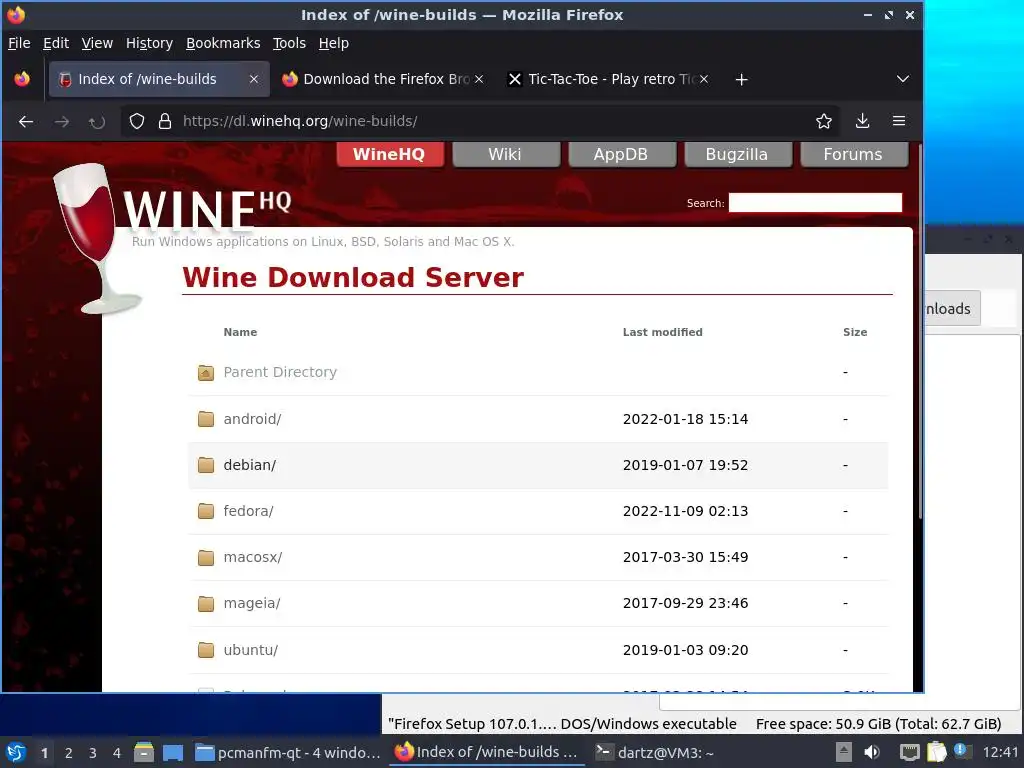This screenshot has height=768, width=1024.
Task: Click the page vertical scrollbar
Action: point(920,332)
